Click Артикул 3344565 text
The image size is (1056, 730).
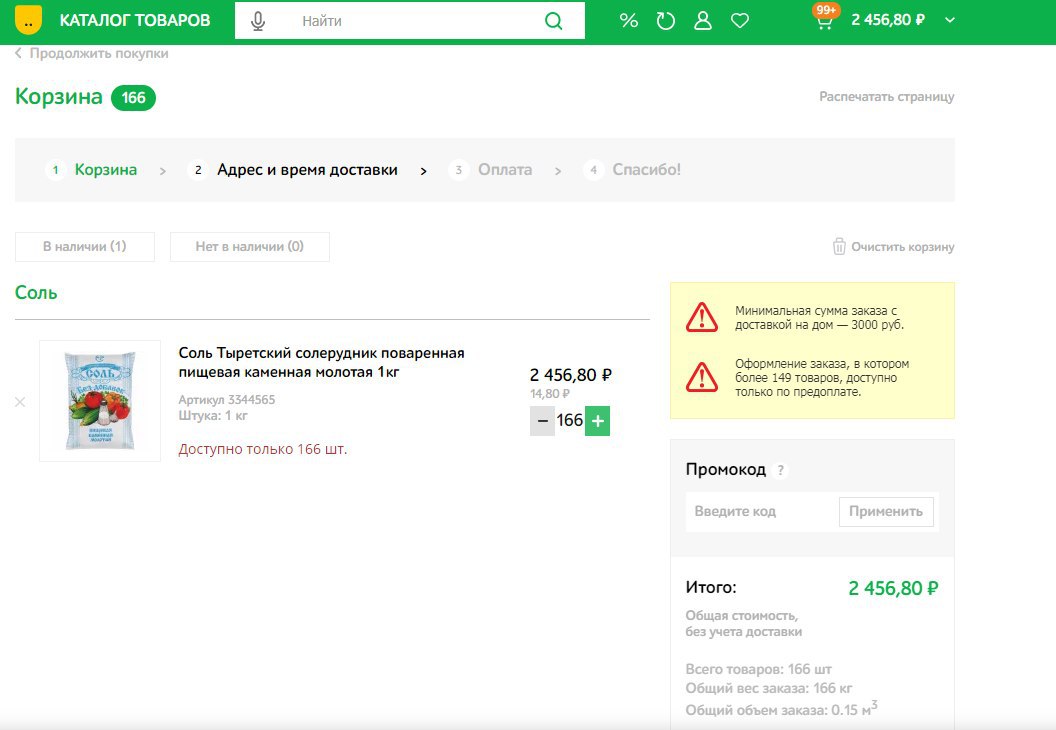[x=226, y=400]
